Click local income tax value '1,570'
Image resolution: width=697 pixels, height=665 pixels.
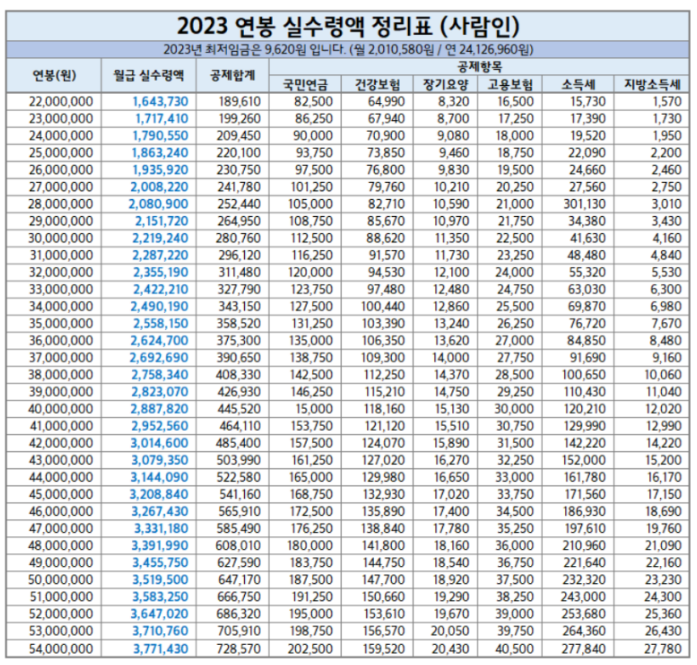click(x=667, y=102)
